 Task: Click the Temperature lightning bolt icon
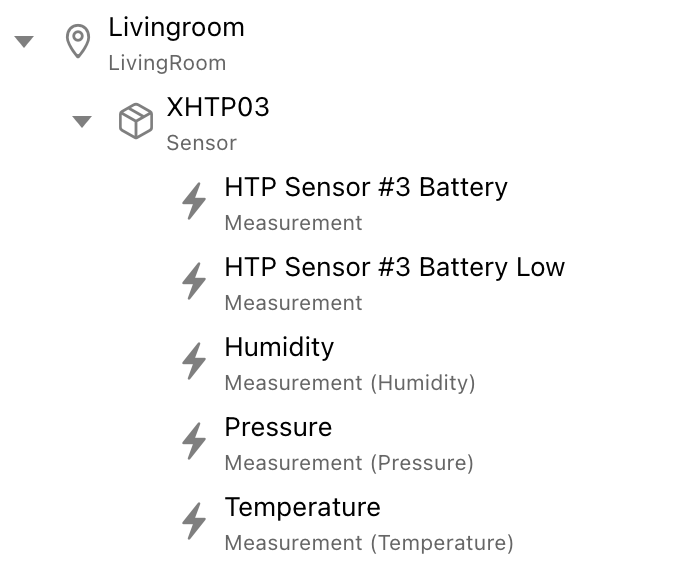pos(194,522)
